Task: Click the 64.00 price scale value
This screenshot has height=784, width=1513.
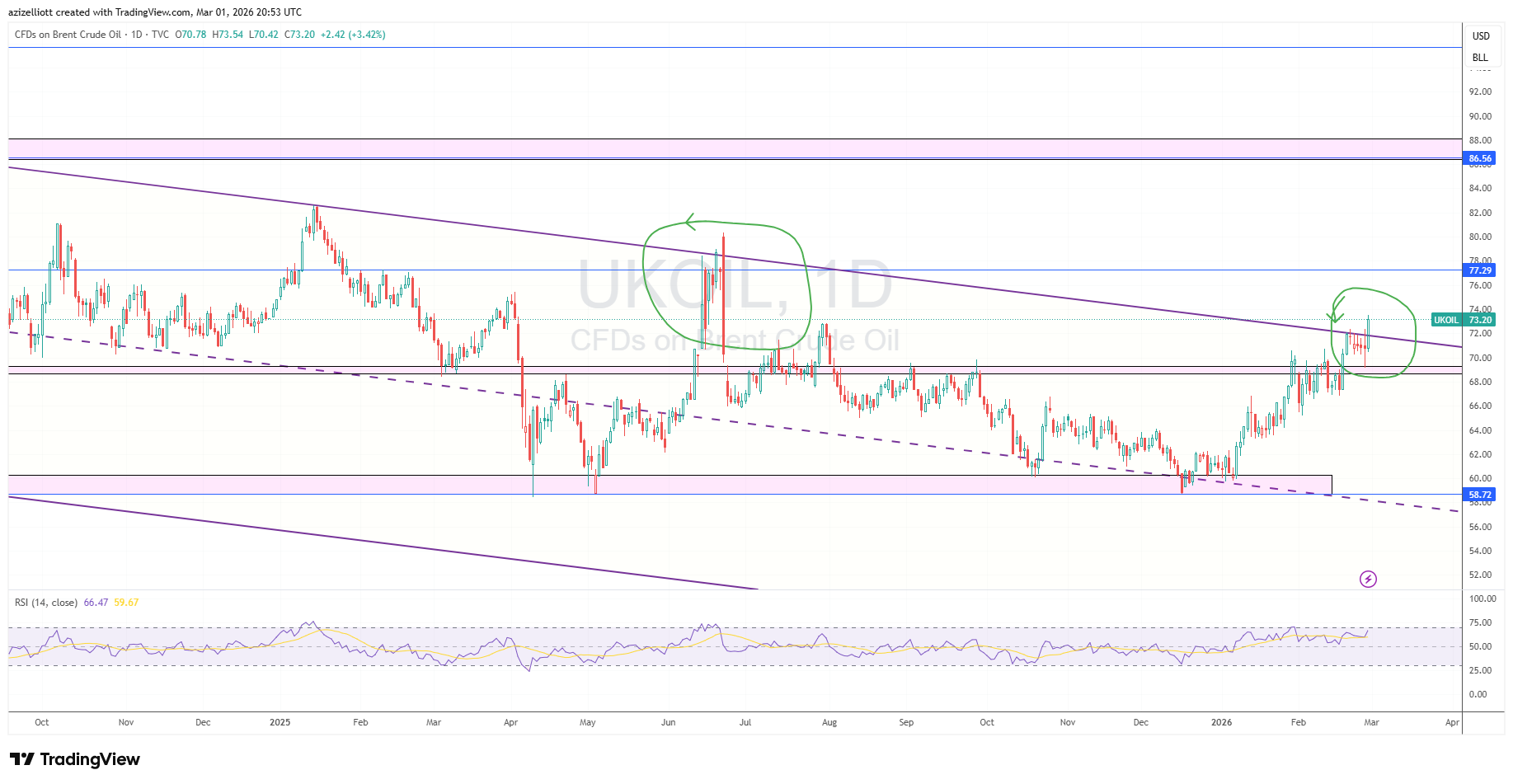Action: [1480, 430]
